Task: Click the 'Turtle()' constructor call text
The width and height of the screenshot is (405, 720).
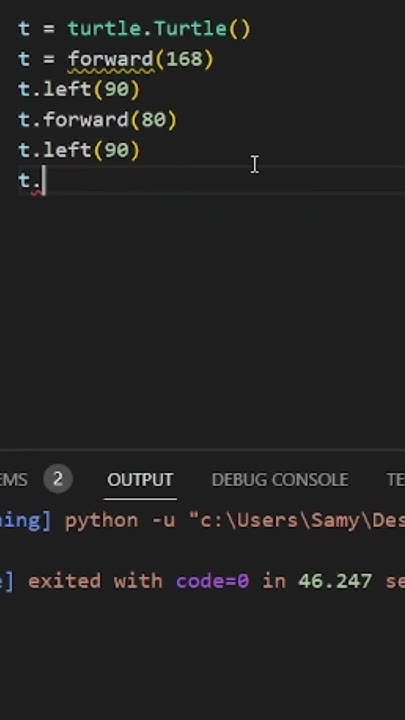Action: click(202, 29)
